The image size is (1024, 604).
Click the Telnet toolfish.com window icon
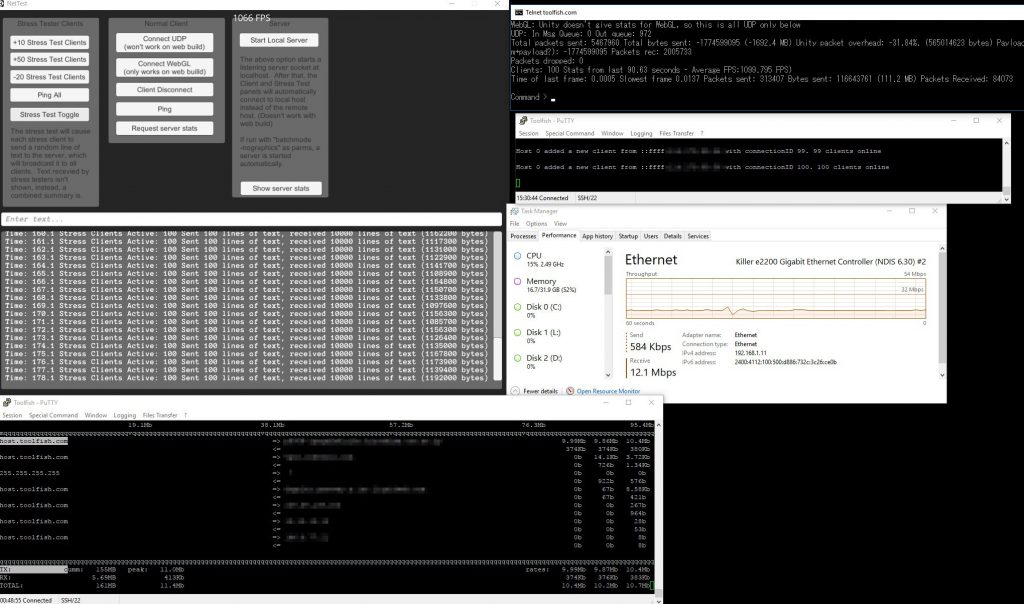pos(519,12)
